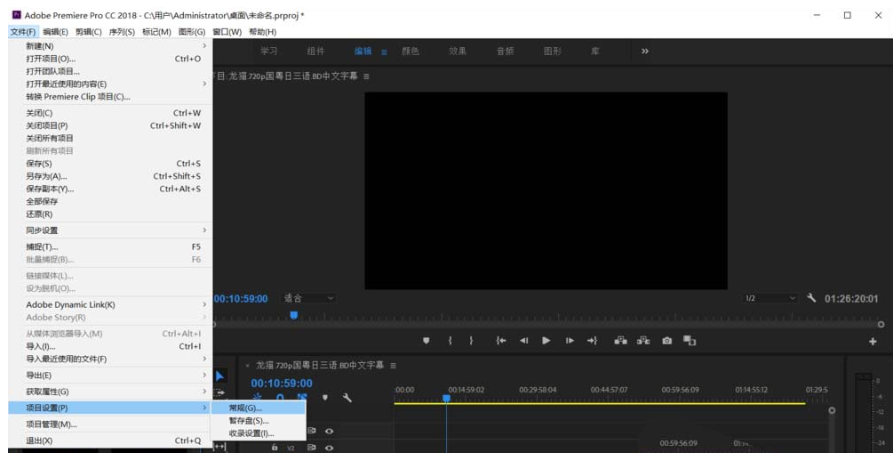Select the Selection arrow tool
The image size is (895, 455).
coord(221,377)
